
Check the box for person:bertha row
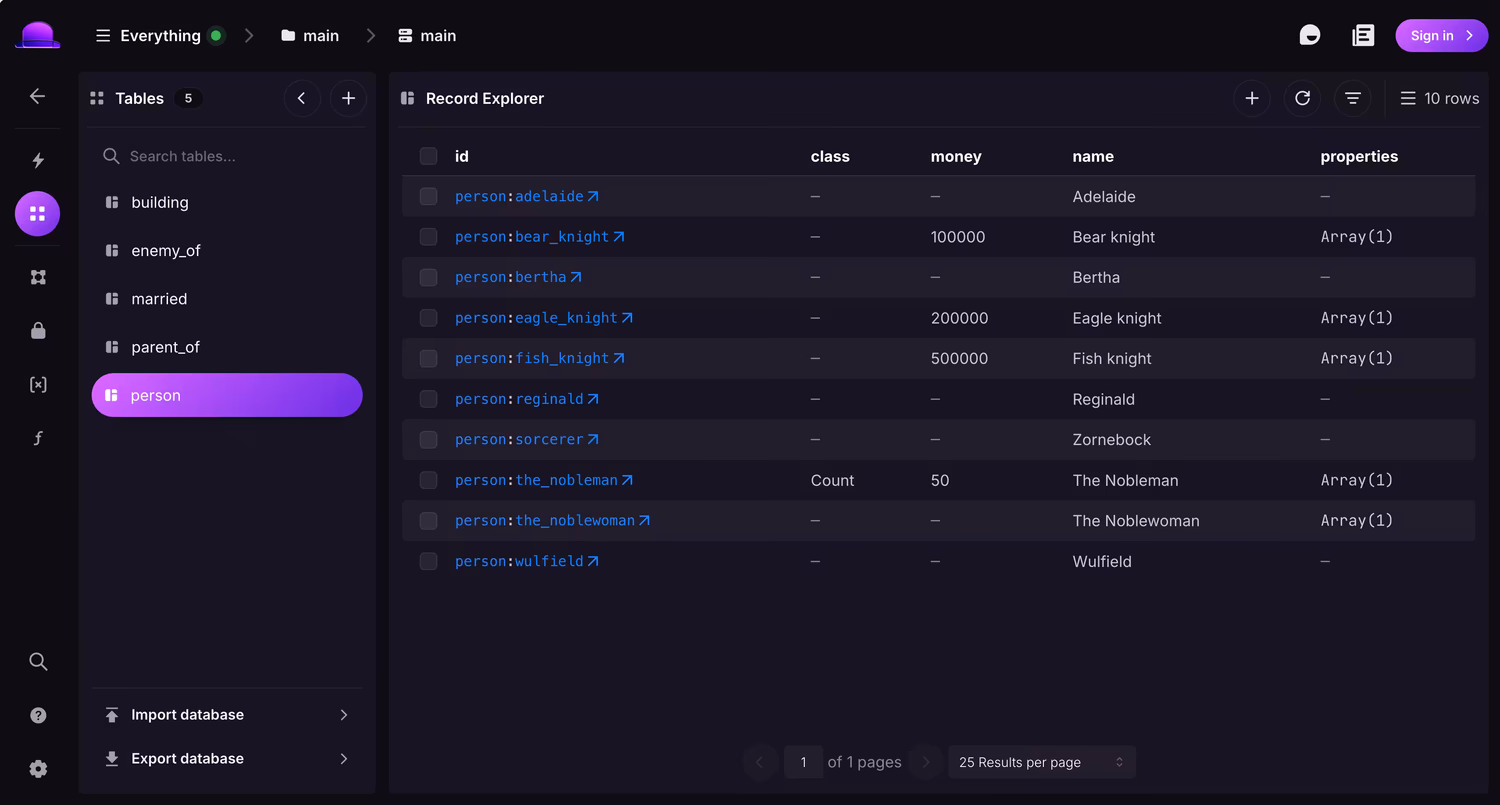coord(428,278)
